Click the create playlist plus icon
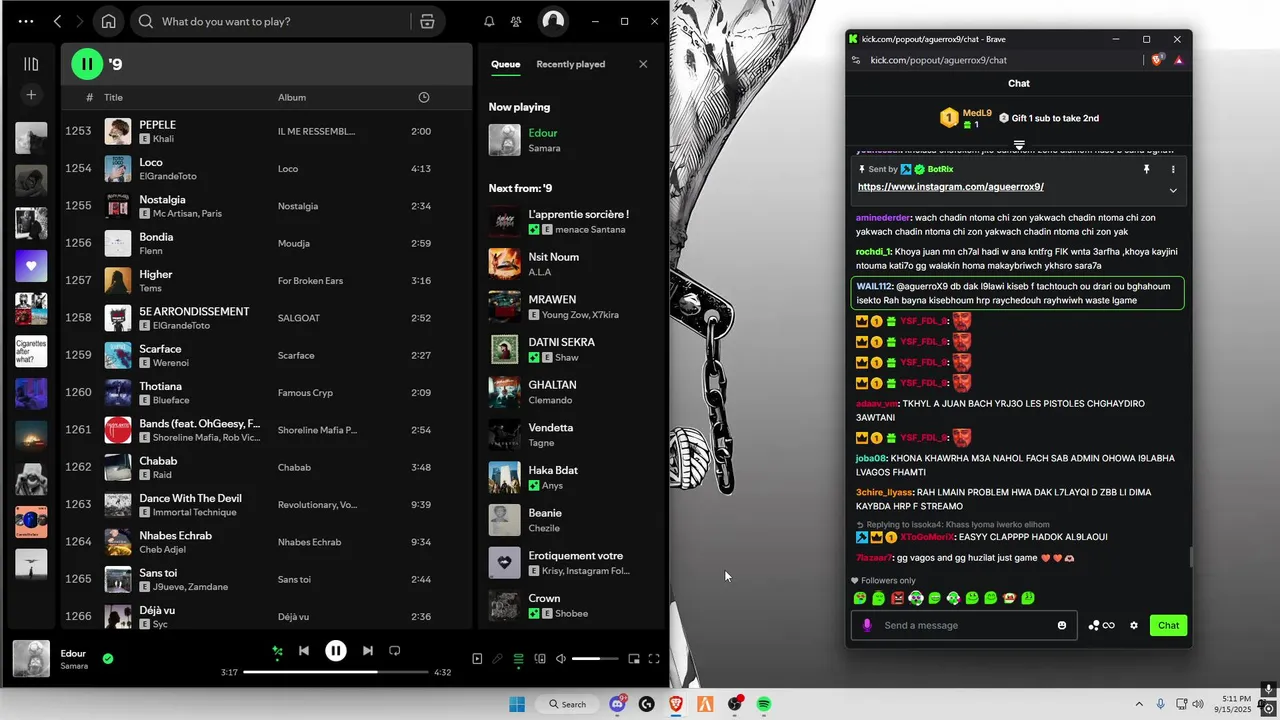Image resolution: width=1280 pixels, height=720 pixels. click(x=31, y=95)
